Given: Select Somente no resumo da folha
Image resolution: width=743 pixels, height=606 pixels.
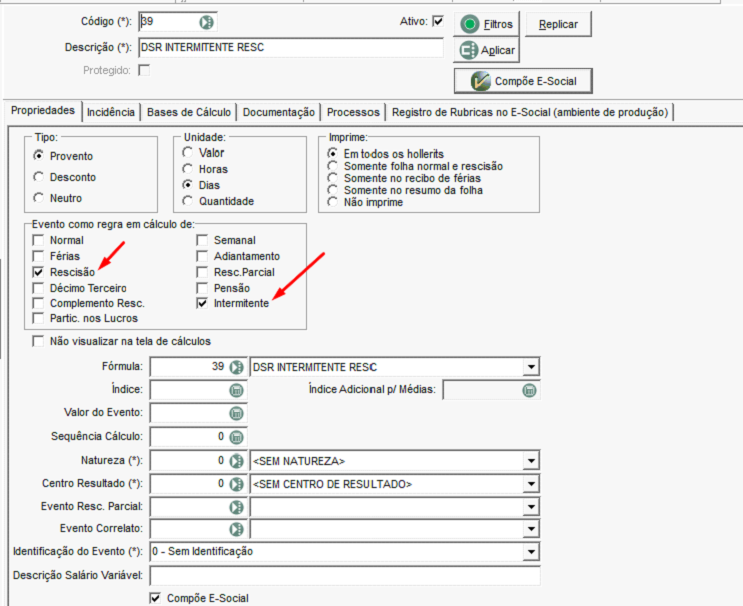Looking at the screenshot, I should 333,190.
